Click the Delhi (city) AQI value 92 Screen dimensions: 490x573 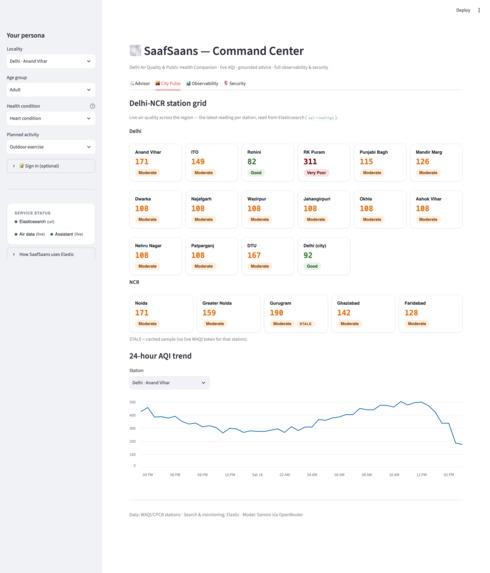pyautogui.click(x=308, y=255)
